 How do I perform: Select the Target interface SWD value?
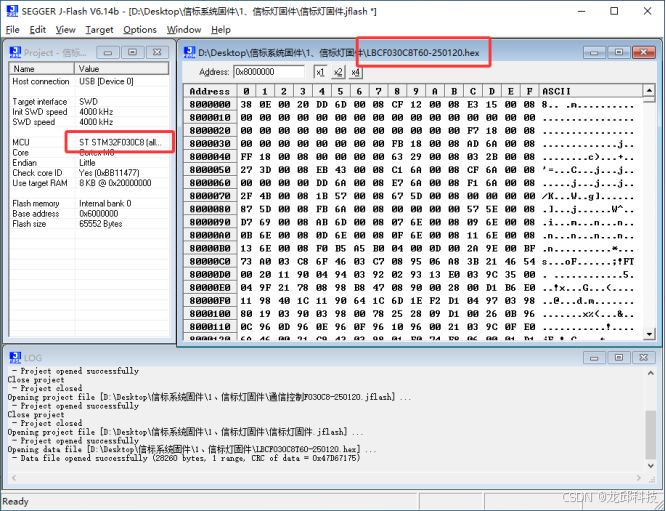pyautogui.click(x=88, y=102)
